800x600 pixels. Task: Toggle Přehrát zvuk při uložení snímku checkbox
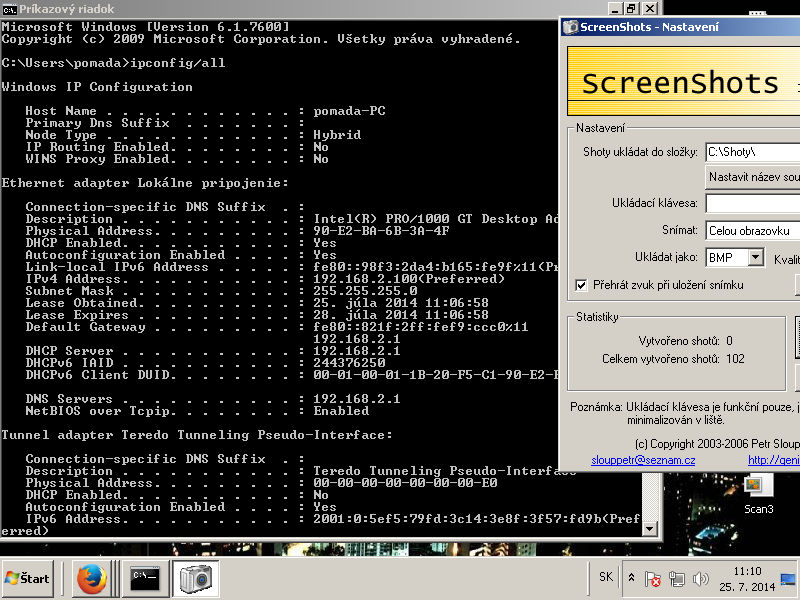coord(581,285)
